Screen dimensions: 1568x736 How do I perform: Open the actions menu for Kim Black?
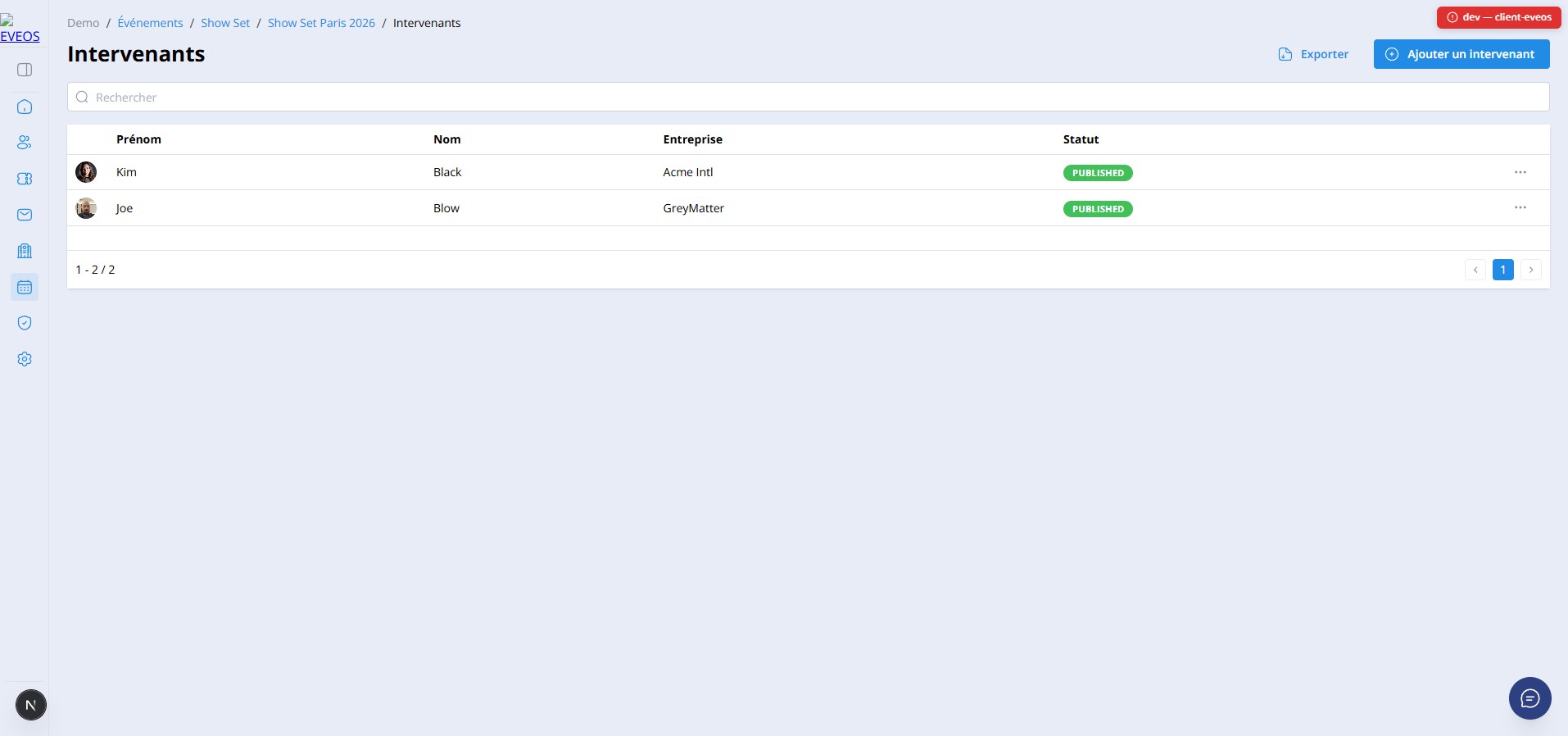(1520, 172)
